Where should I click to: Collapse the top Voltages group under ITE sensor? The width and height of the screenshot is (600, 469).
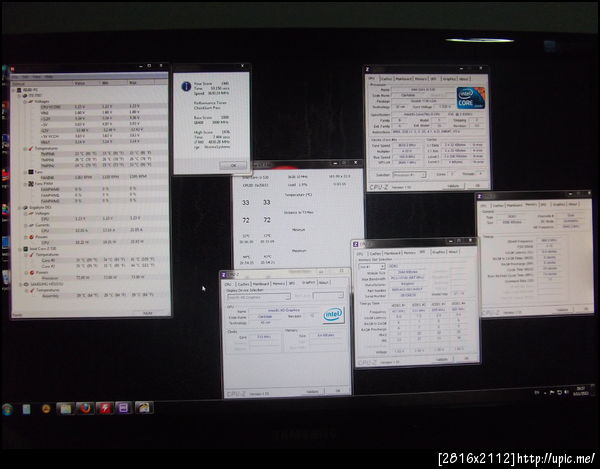[x=25, y=102]
